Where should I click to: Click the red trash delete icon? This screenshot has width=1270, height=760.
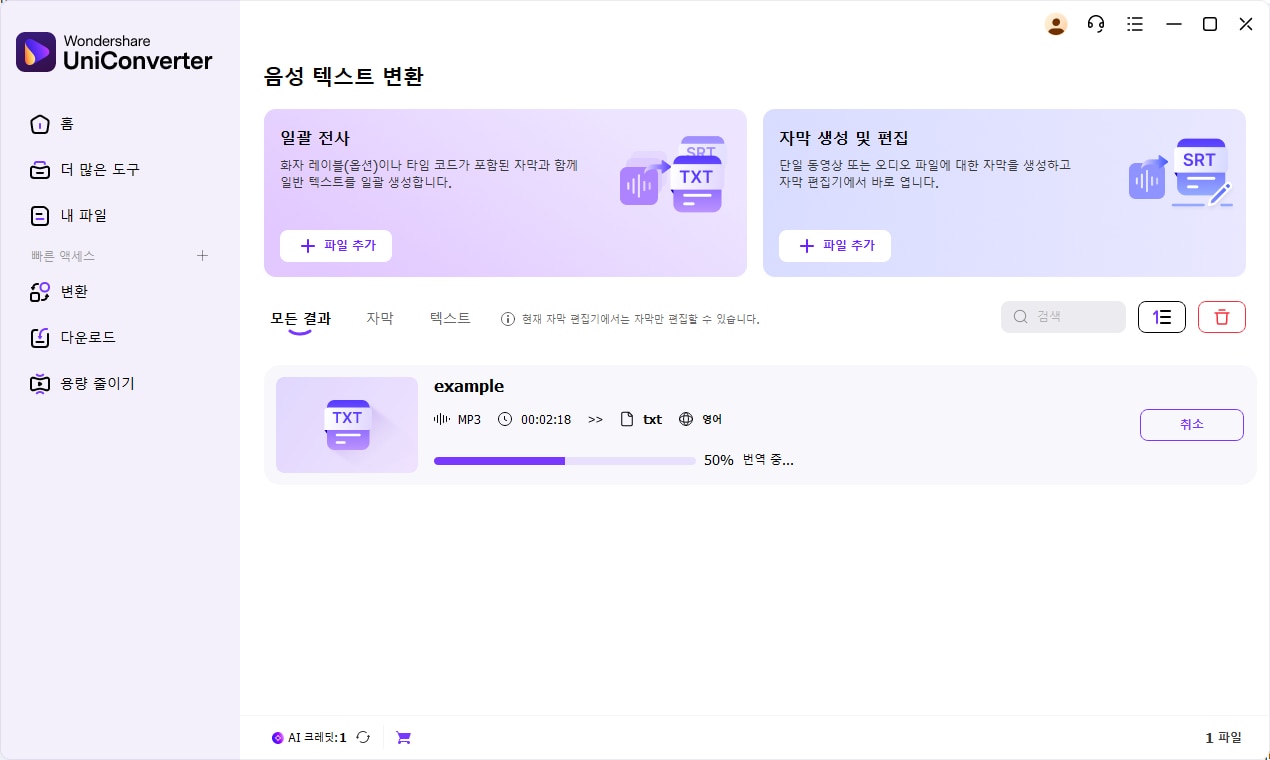[x=1221, y=317]
